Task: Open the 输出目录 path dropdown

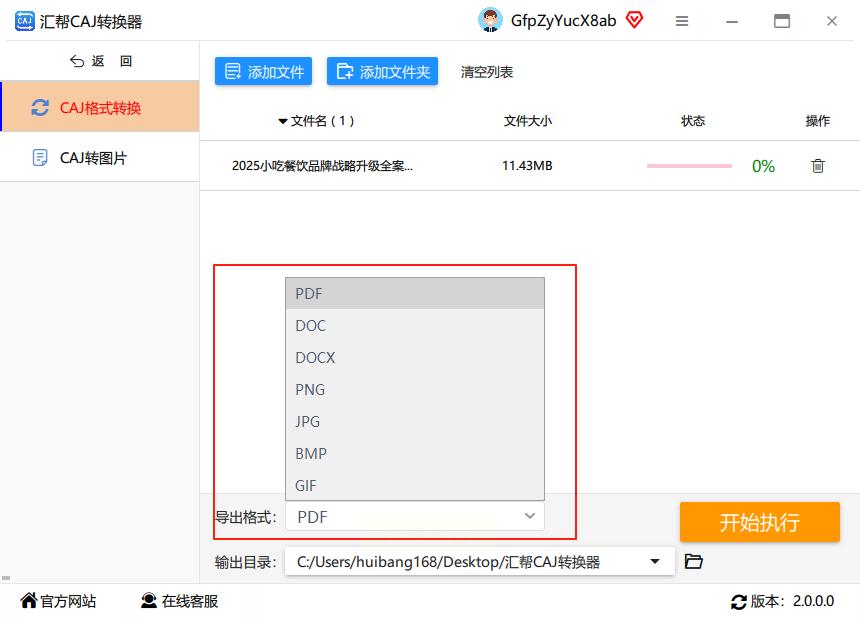Action: point(655,561)
